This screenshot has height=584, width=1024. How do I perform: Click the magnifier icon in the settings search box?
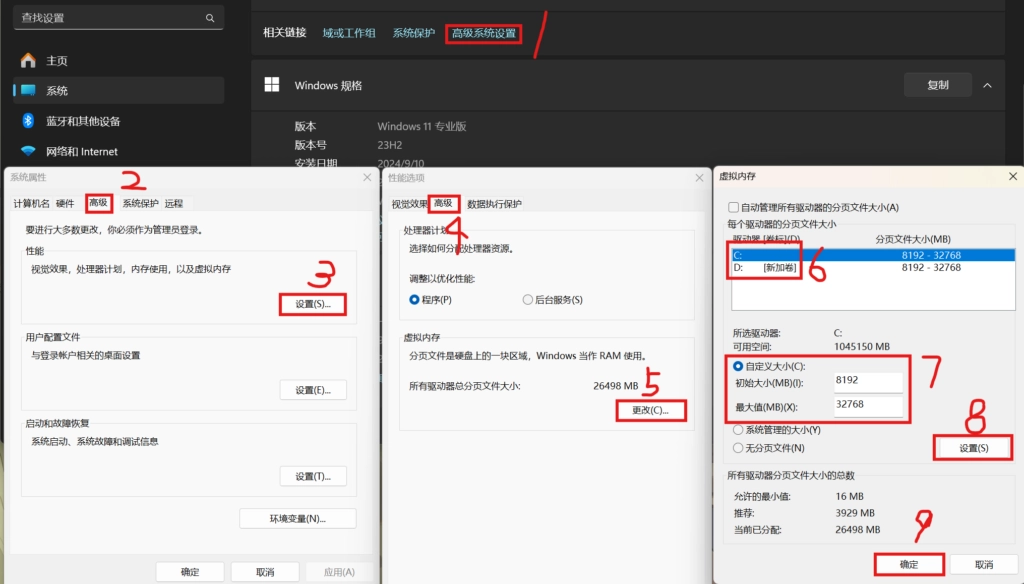tap(209, 18)
